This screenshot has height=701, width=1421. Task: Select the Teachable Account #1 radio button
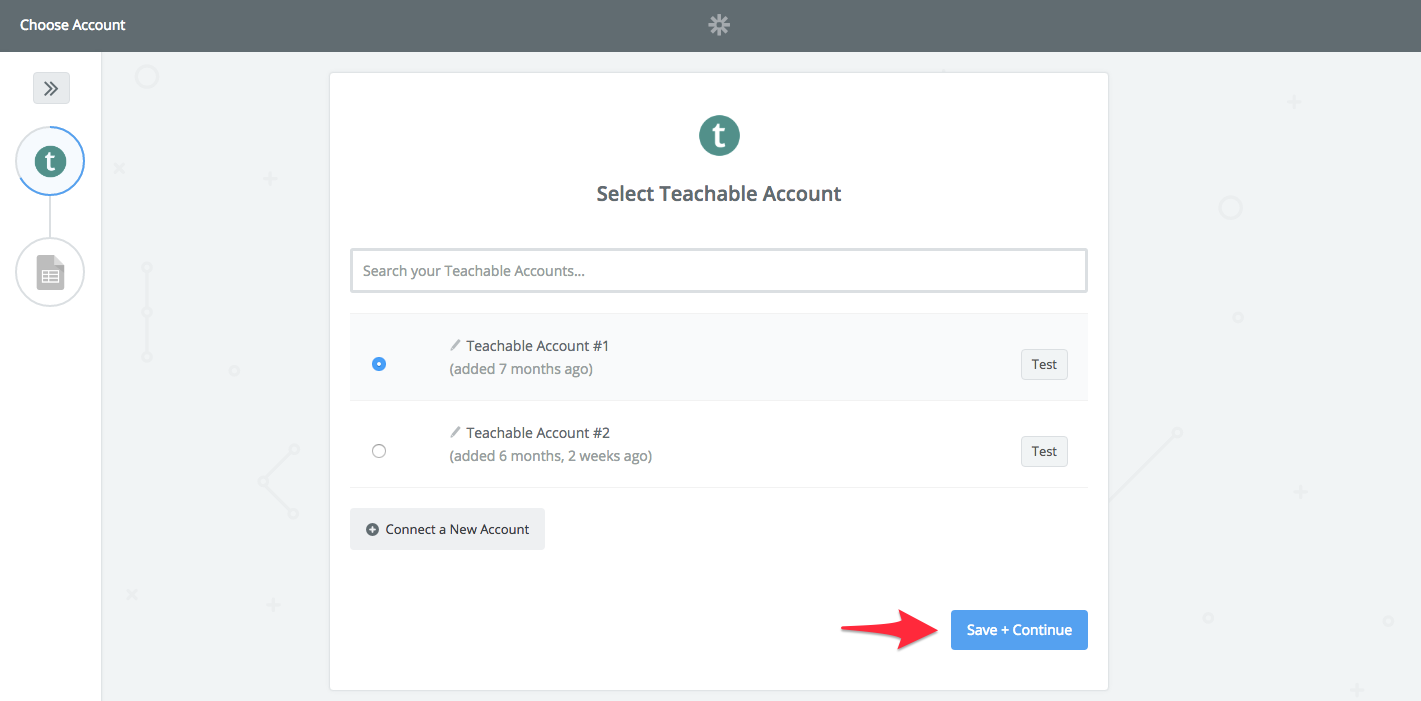379,364
